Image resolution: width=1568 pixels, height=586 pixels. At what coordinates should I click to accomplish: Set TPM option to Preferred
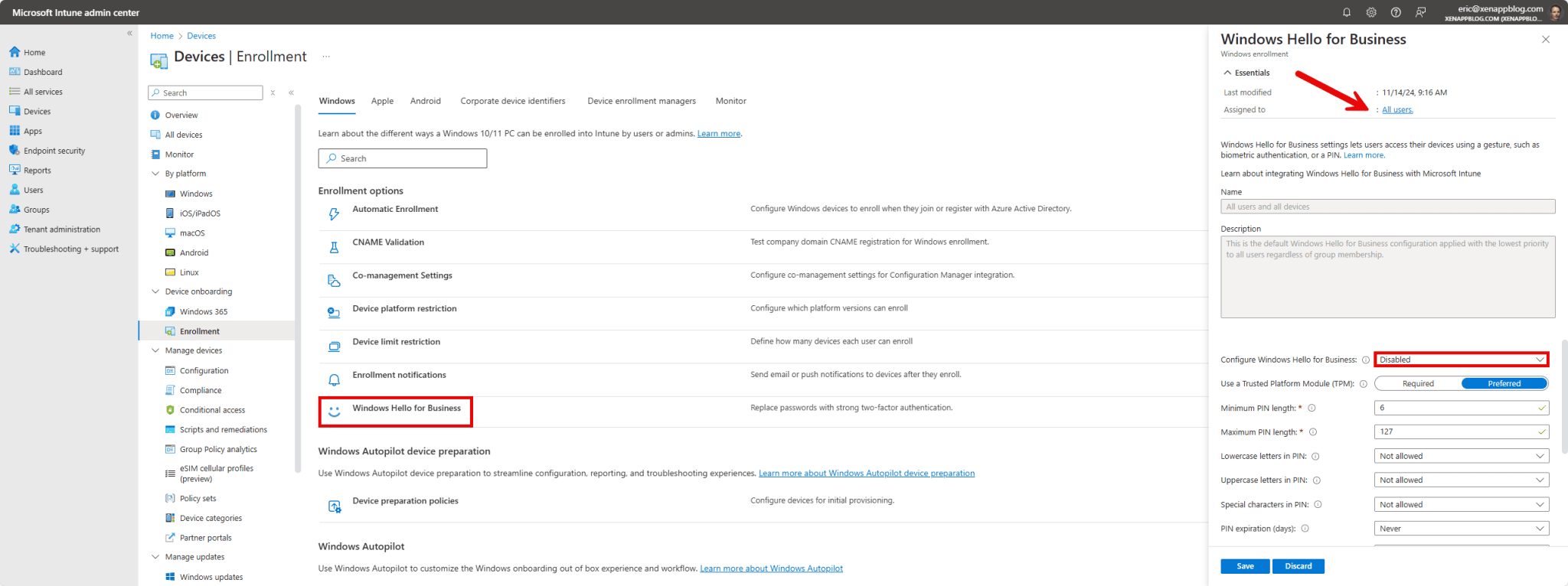(x=1504, y=383)
